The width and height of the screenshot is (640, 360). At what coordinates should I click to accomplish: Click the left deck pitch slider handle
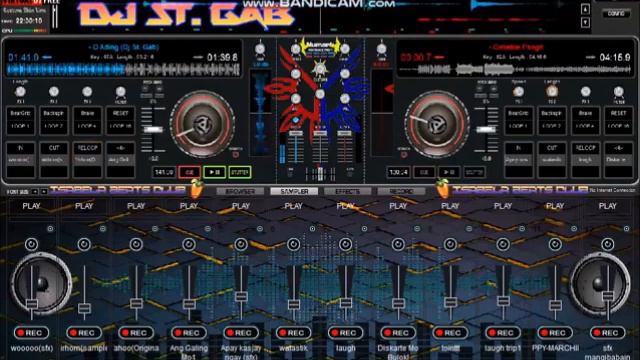pyautogui.click(x=153, y=129)
